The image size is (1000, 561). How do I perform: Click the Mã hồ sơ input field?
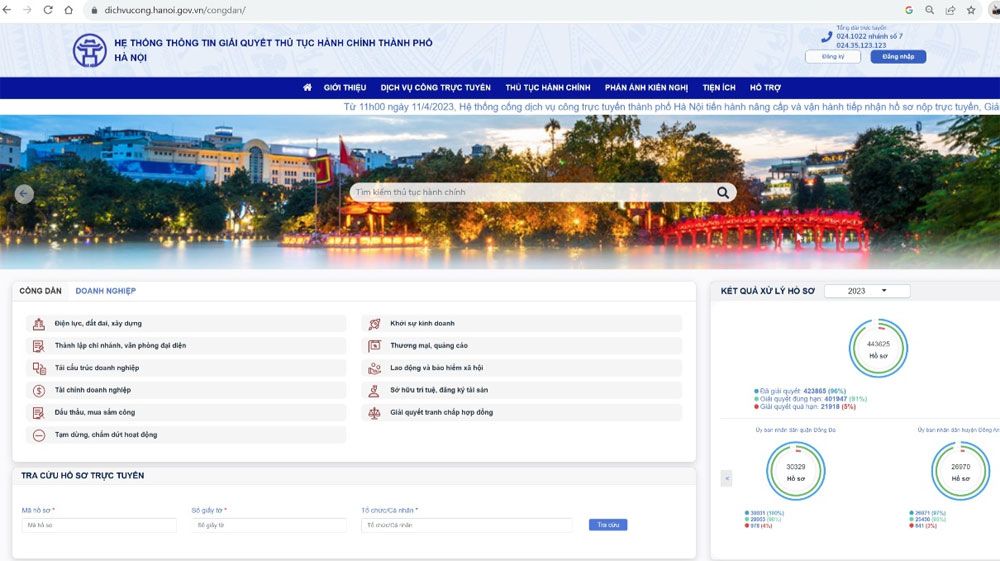click(99, 525)
